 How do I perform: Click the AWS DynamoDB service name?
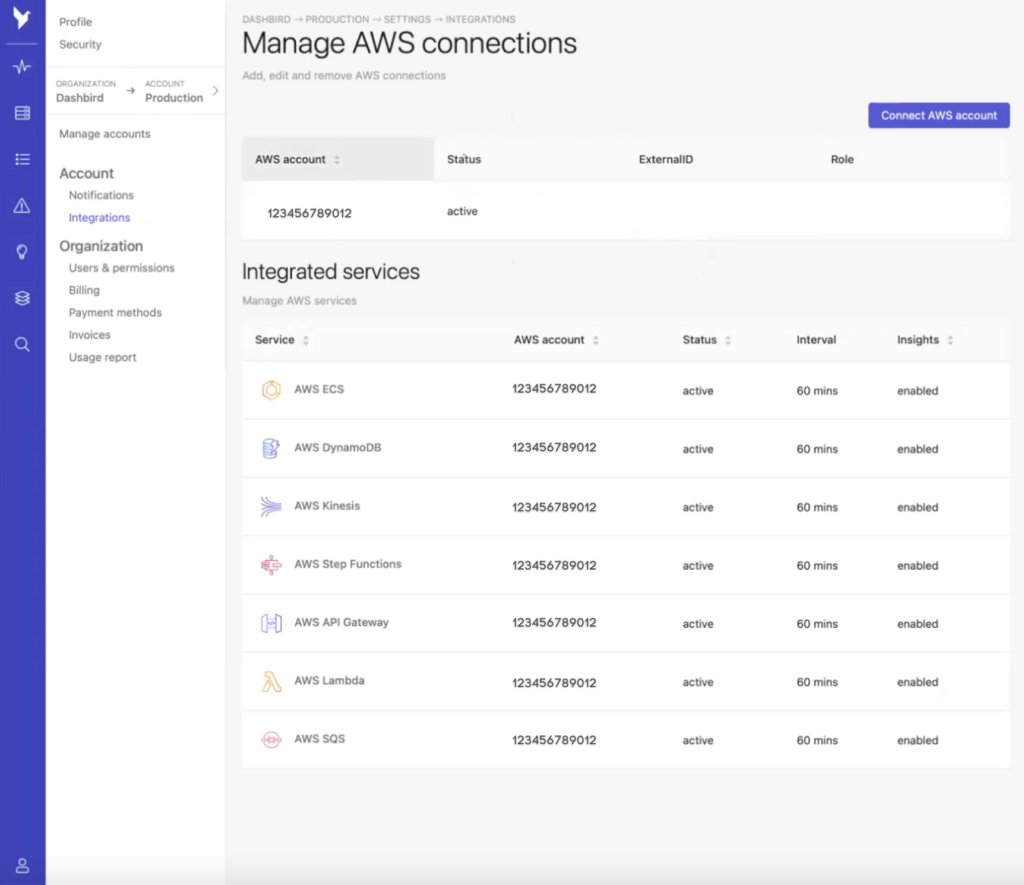click(x=338, y=447)
